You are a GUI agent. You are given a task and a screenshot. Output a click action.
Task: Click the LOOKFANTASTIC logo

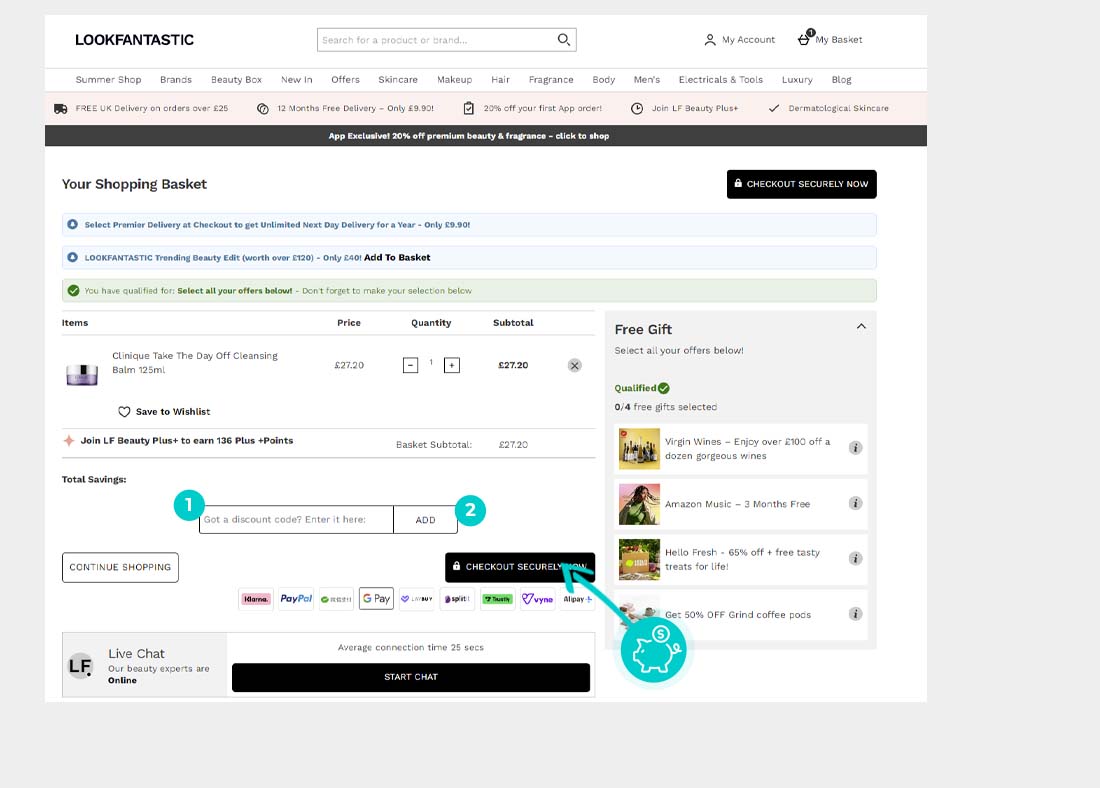(134, 40)
